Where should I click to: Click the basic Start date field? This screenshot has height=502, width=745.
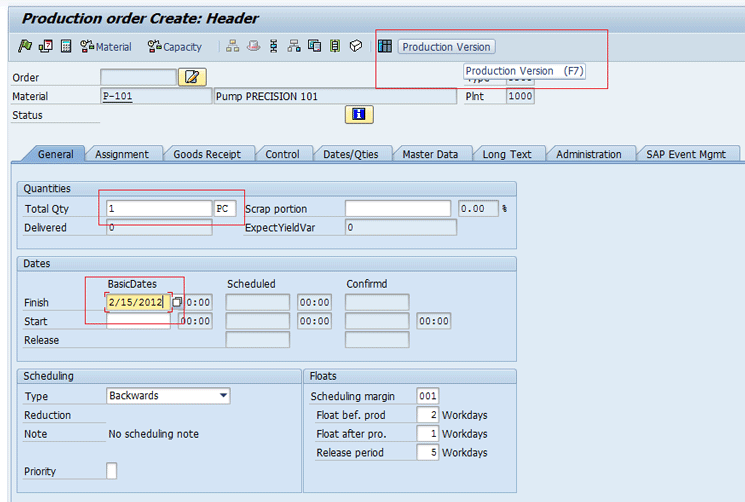pos(138,321)
